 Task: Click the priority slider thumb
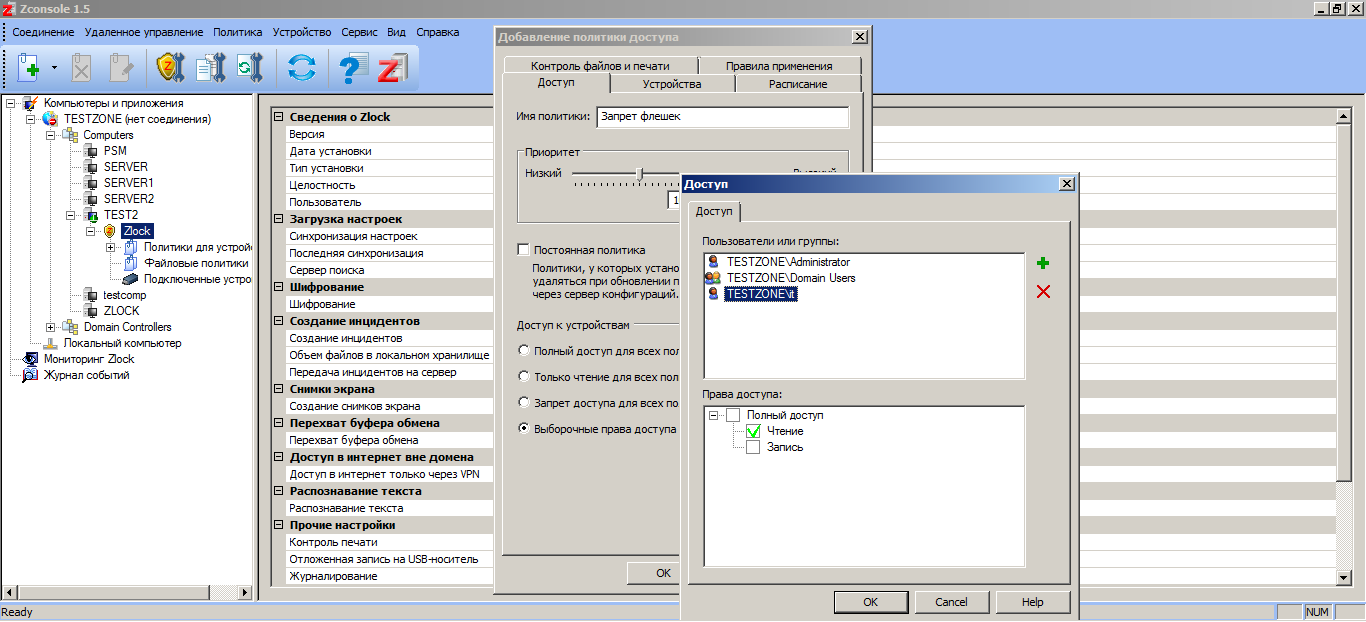640,174
